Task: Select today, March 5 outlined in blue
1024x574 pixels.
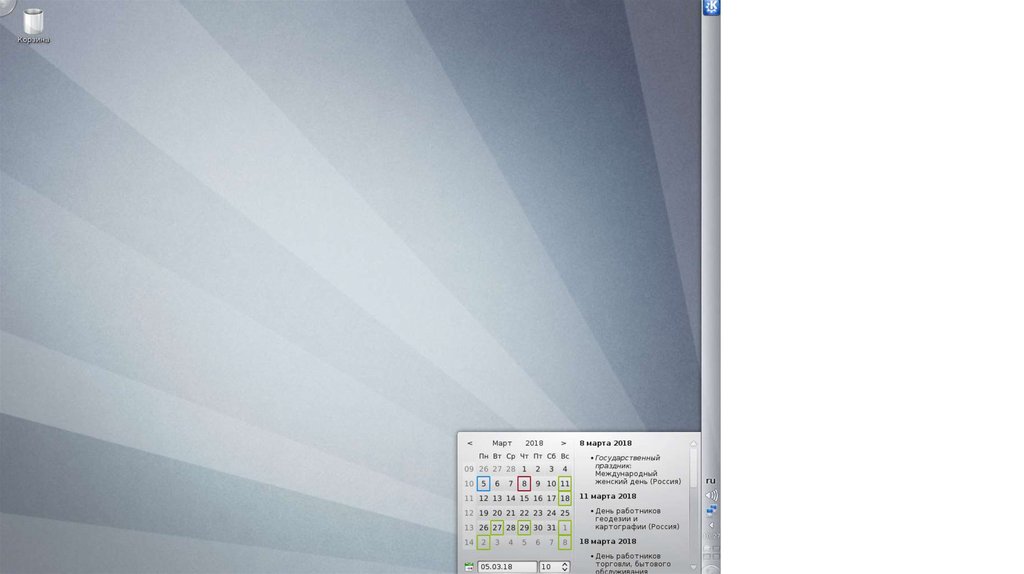Action: tap(483, 484)
